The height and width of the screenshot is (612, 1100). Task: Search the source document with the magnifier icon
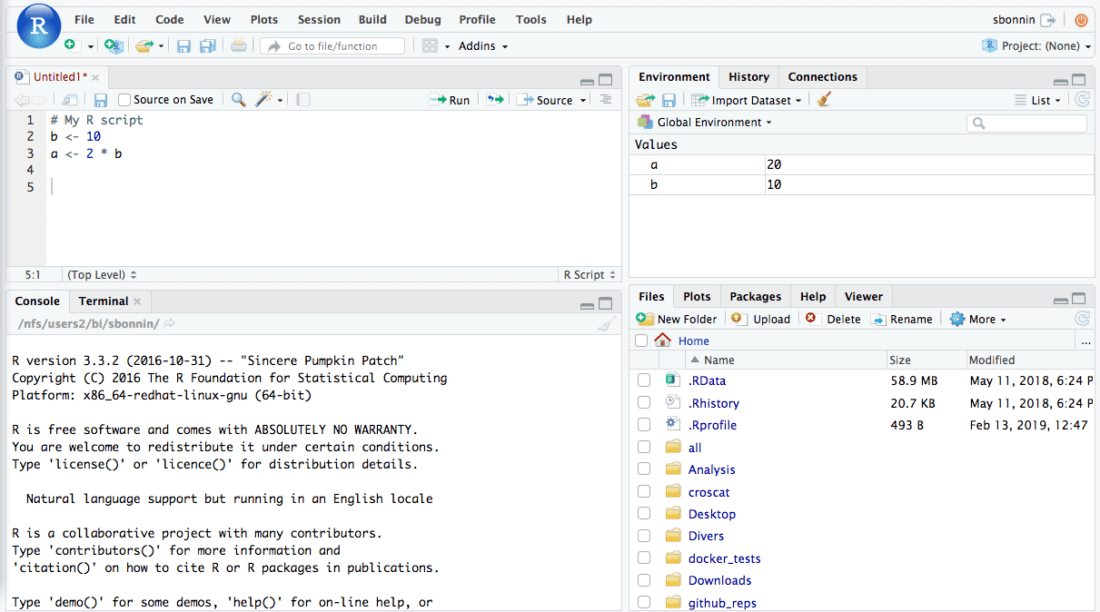[x=239, y=100]
